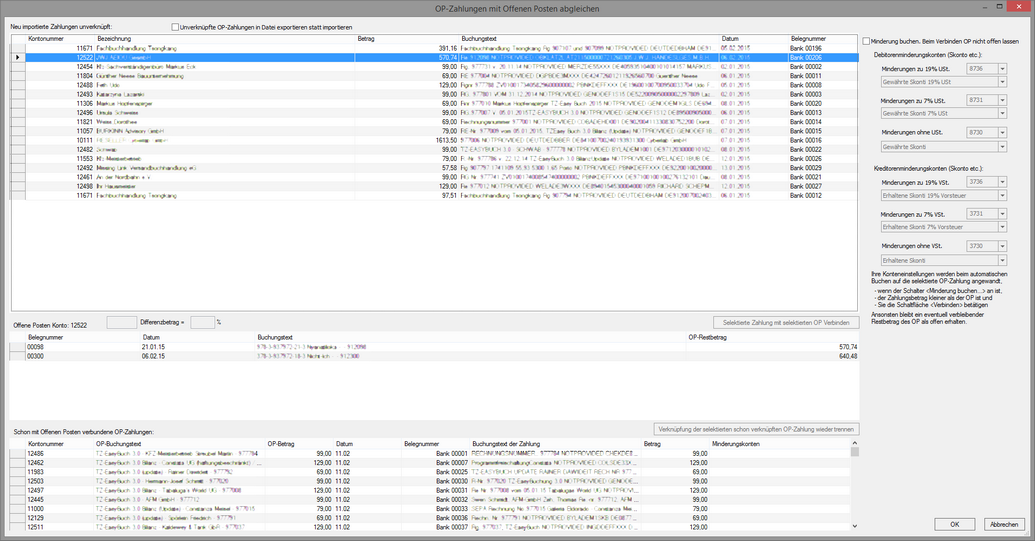
Task: Click the field left of Differenzbetrag label
Action: tap(121, 323)
